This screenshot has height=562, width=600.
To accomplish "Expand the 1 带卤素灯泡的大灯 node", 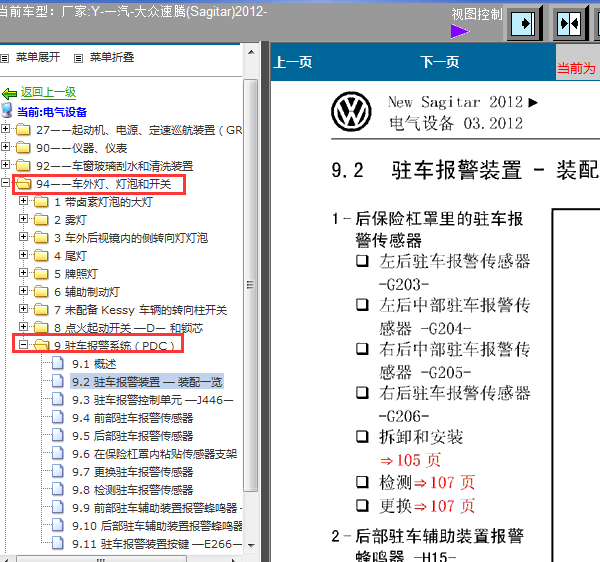I will click(23, 200).
